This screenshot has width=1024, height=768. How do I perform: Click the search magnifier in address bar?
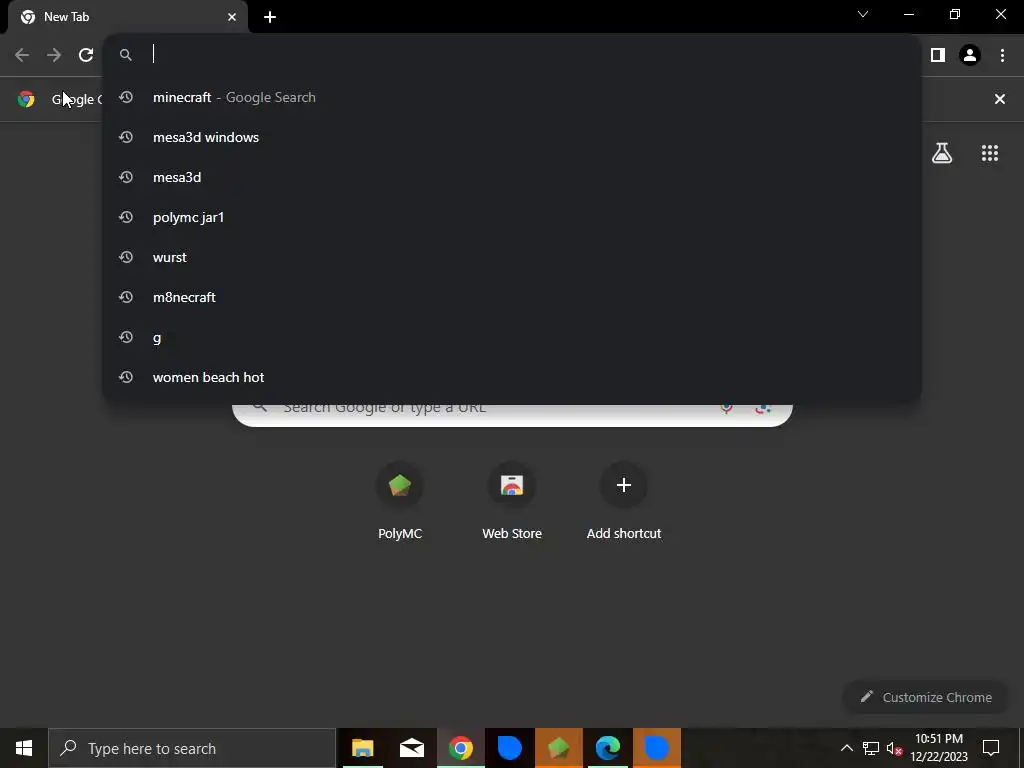[126, 55]
